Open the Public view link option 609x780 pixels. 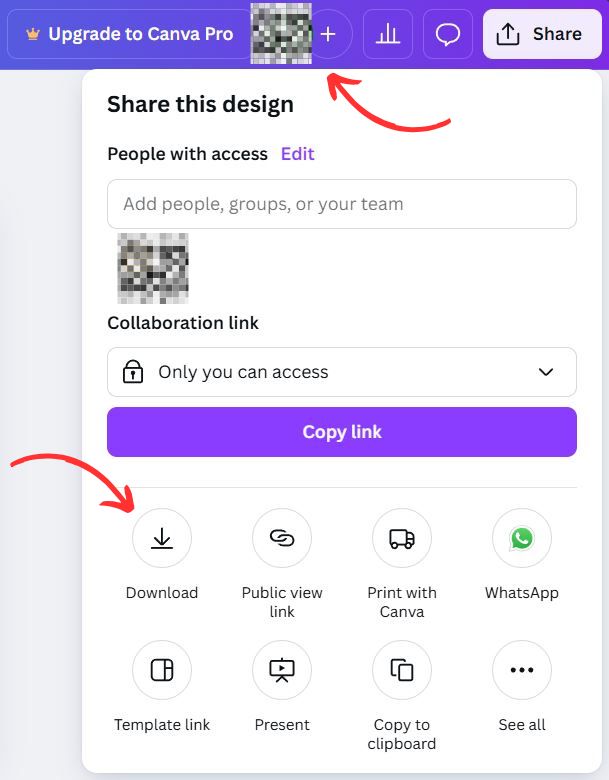[x=282, y=538]
